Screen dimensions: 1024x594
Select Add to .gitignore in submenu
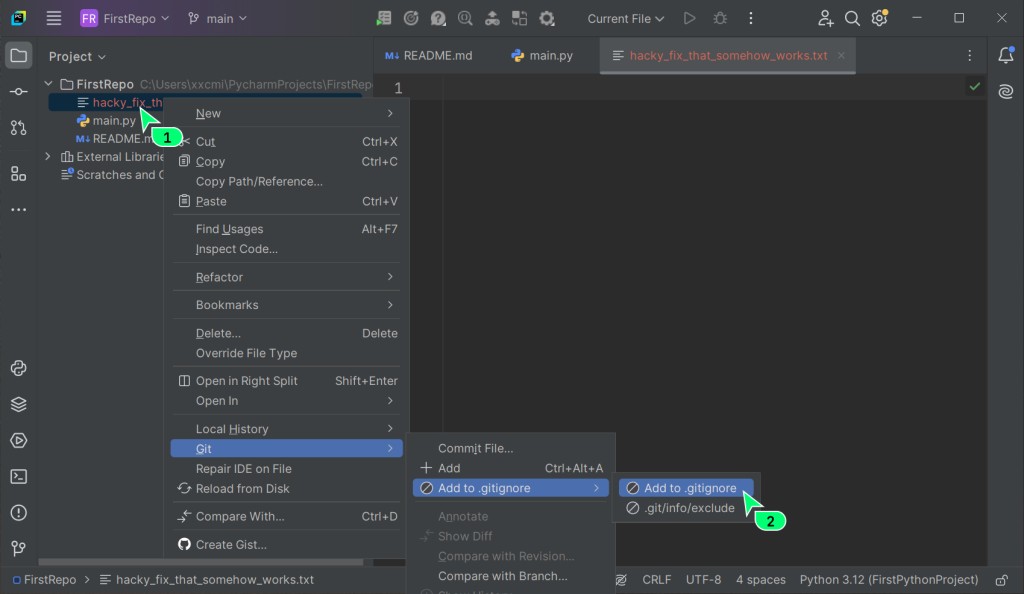point(689,488)
